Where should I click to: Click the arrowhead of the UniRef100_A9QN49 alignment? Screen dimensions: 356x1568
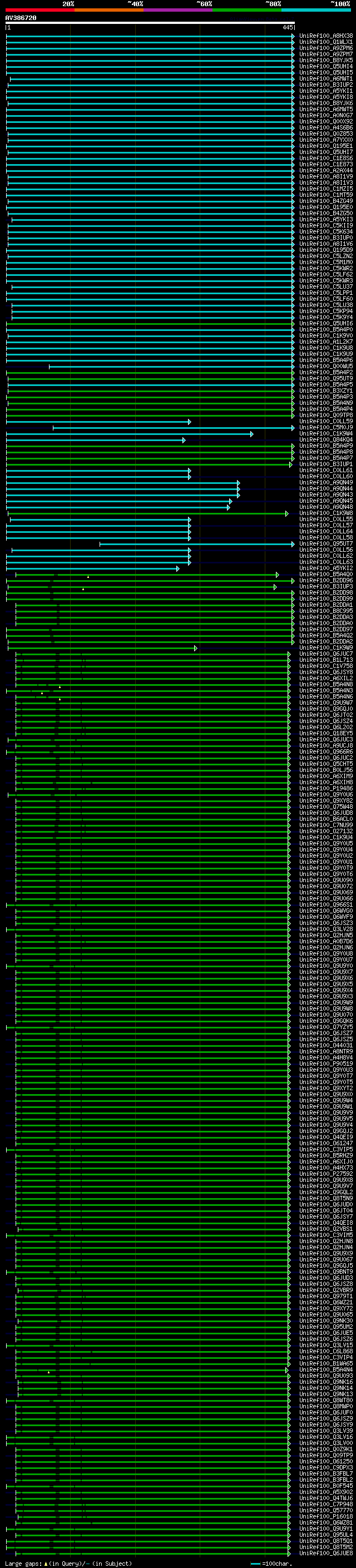[x=238, y=483]
